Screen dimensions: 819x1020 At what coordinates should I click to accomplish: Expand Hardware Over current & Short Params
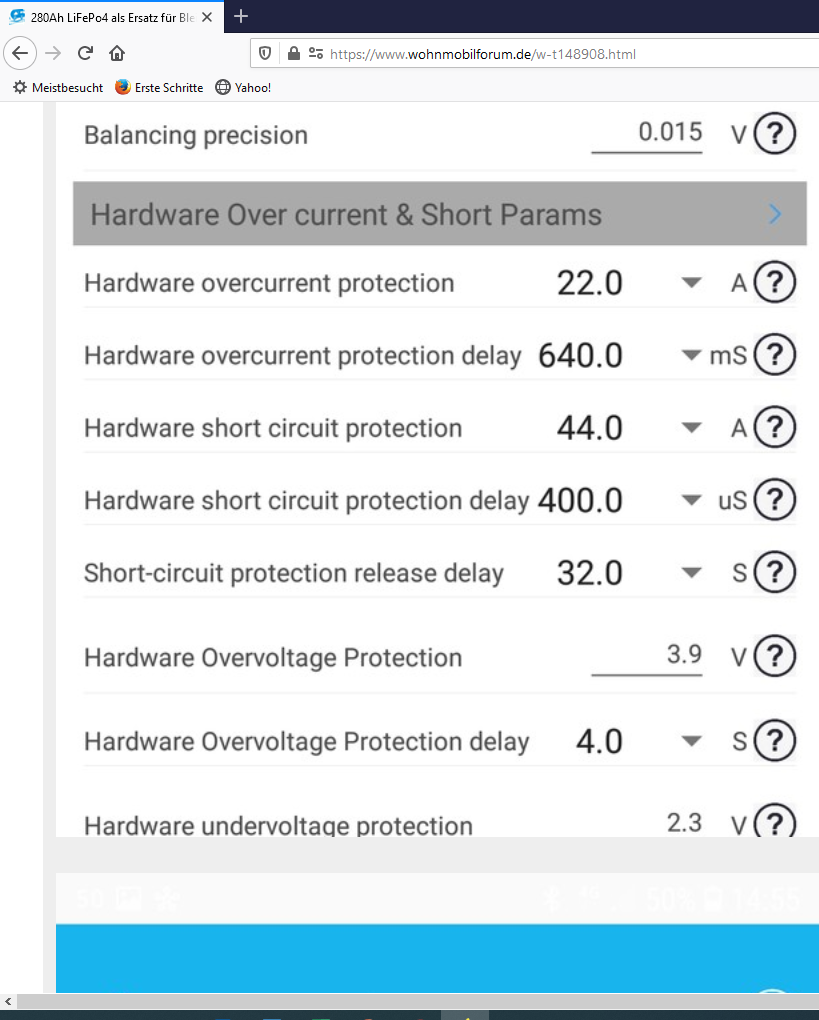coord(440,214)
